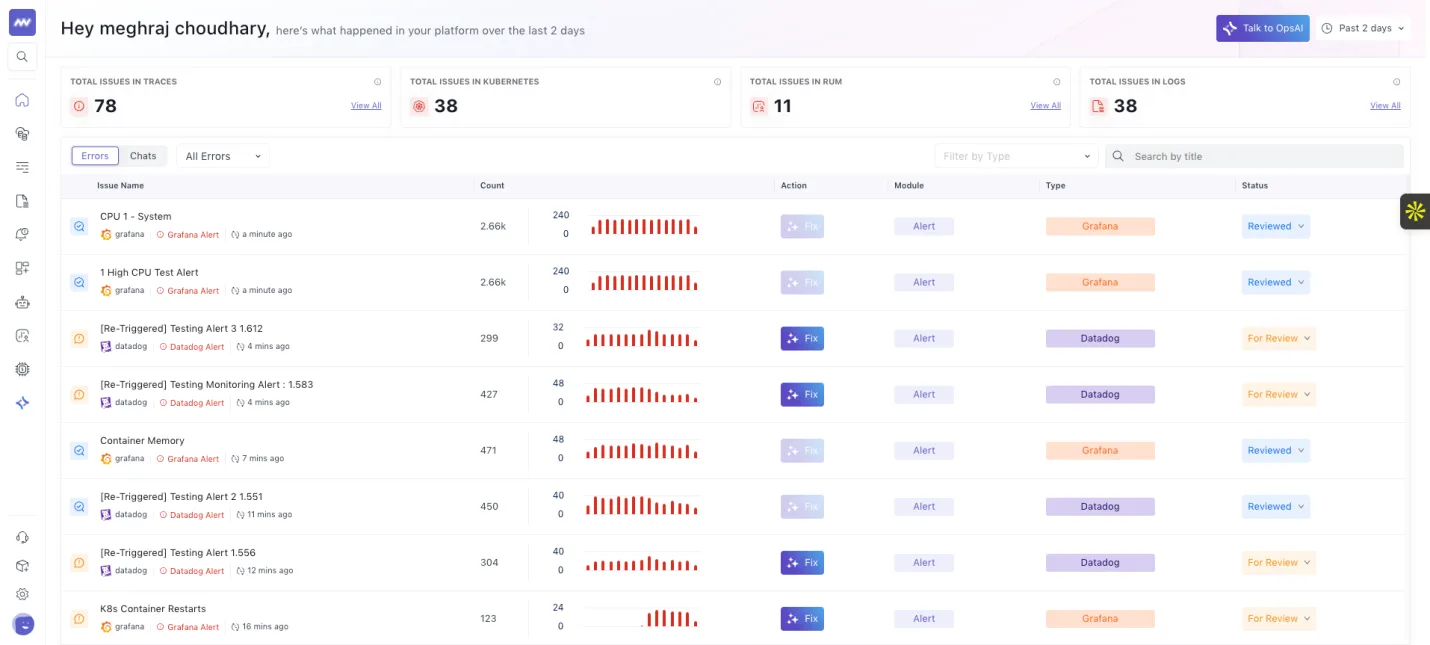The image size is (1430, 645).
Task: Switch to the Chats tab
Action: (143, 156)
